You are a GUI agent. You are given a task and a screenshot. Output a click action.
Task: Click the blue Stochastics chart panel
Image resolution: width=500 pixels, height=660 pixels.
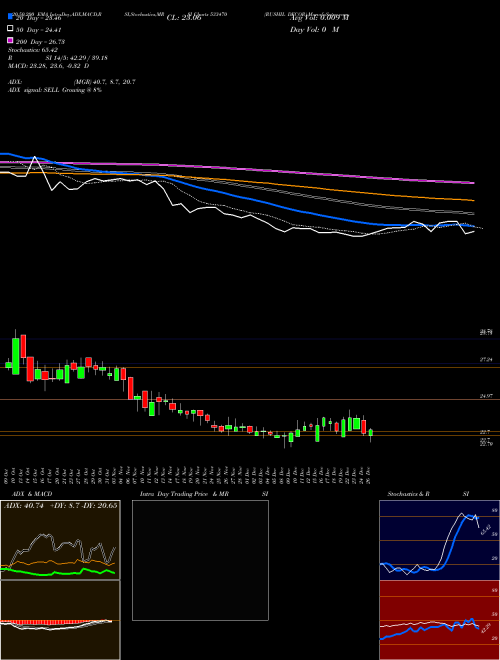click(439, 540)
